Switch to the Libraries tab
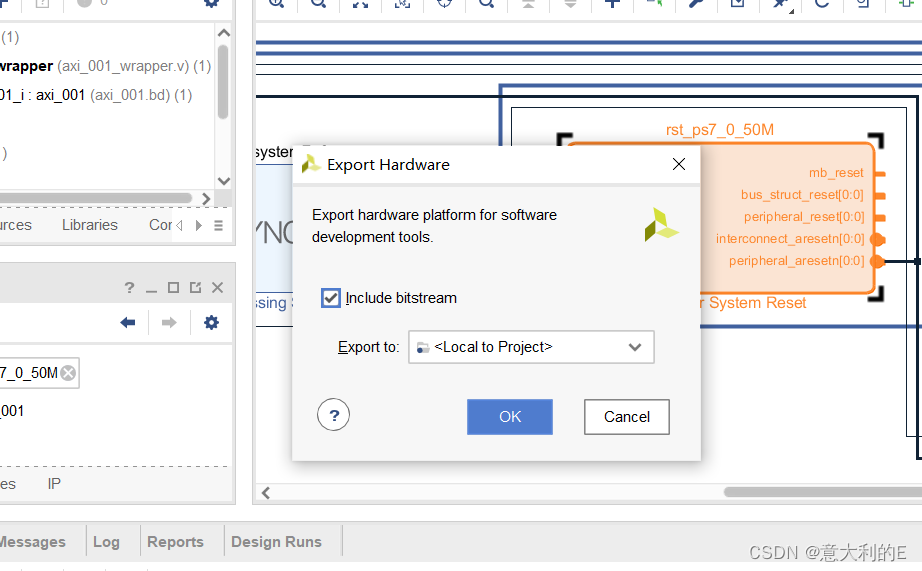 (90, 225)
